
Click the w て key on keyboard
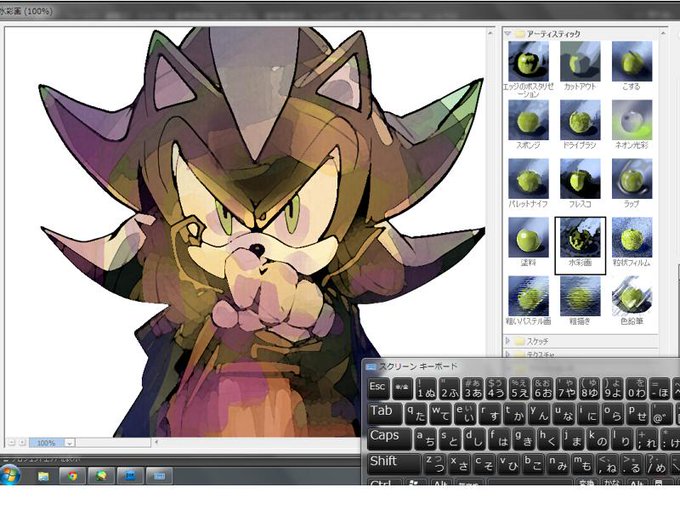(440, 413)
